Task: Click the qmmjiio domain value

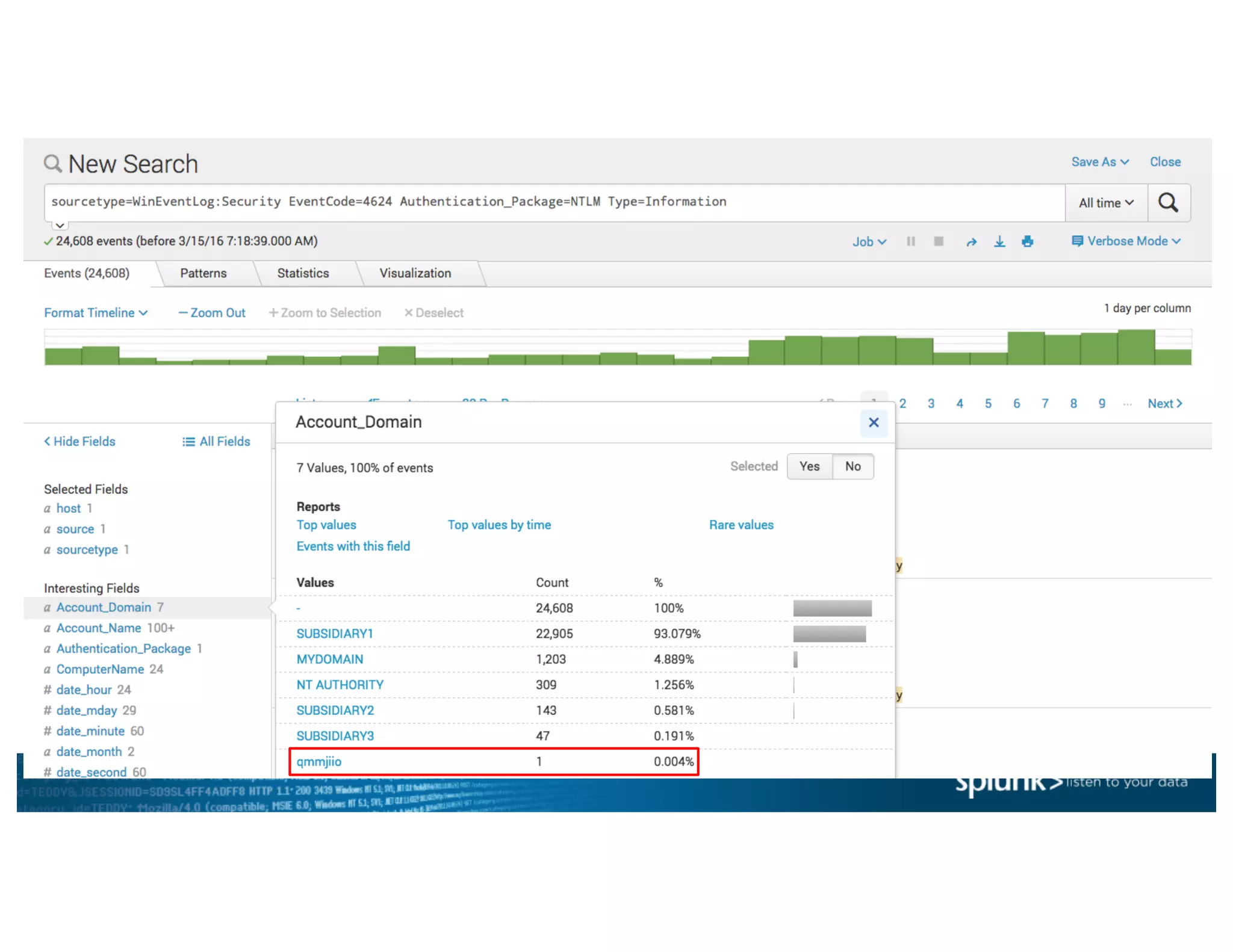Action: pos(318,761)
